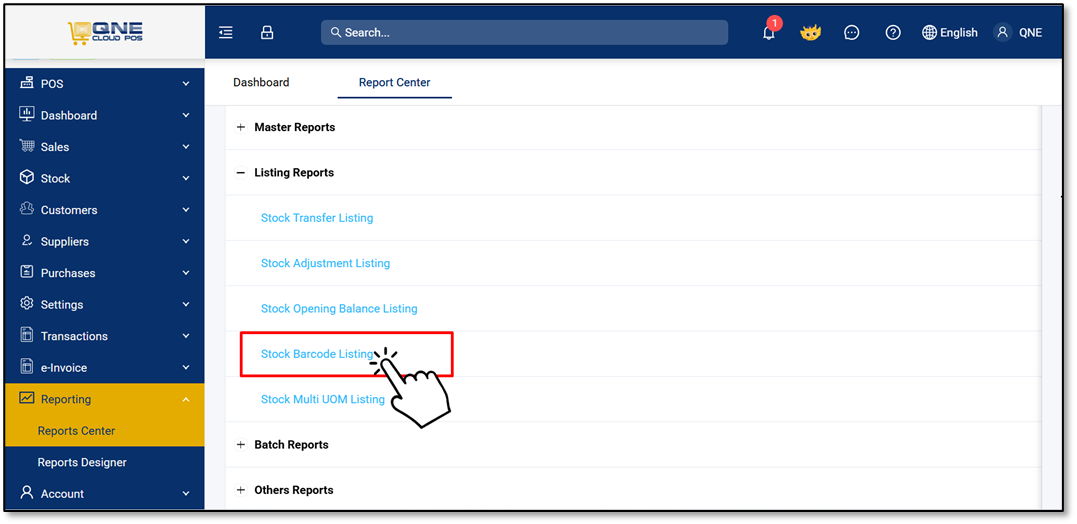Click the Suppliers person icon in sidebar
The height and width of the screenshot is (524, 1077).
click(x=27, y=240)
